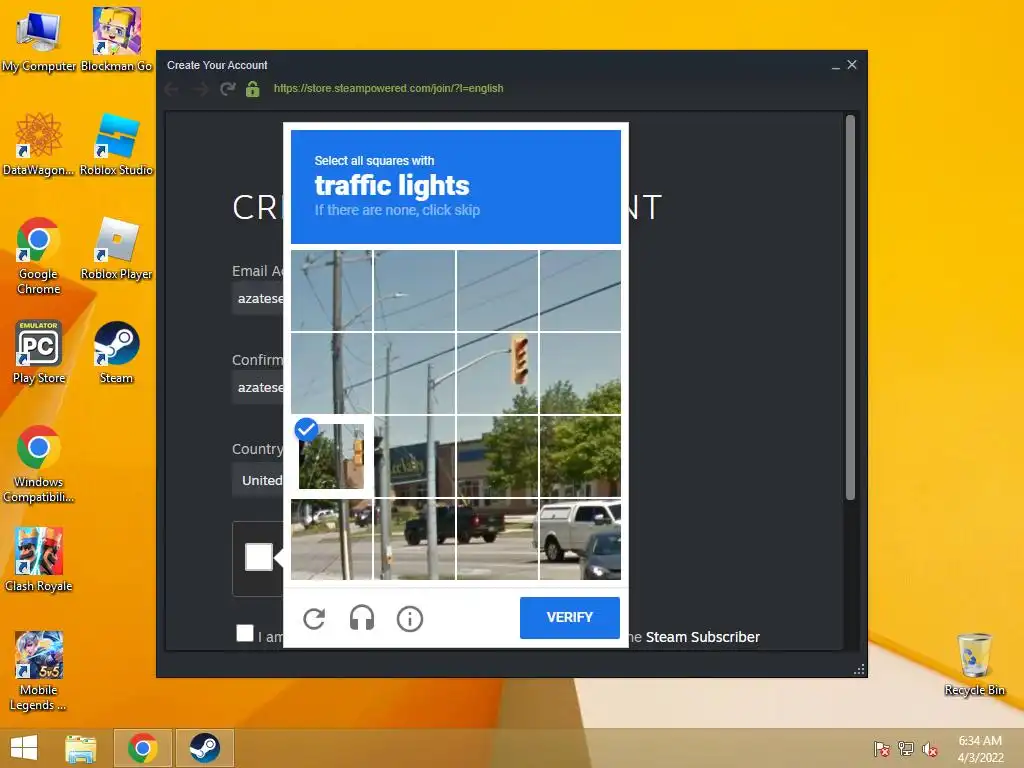The image size is (1024, 768).
Task: Launch Mobile Legends desktop shortcut
Action: [39, 671]
